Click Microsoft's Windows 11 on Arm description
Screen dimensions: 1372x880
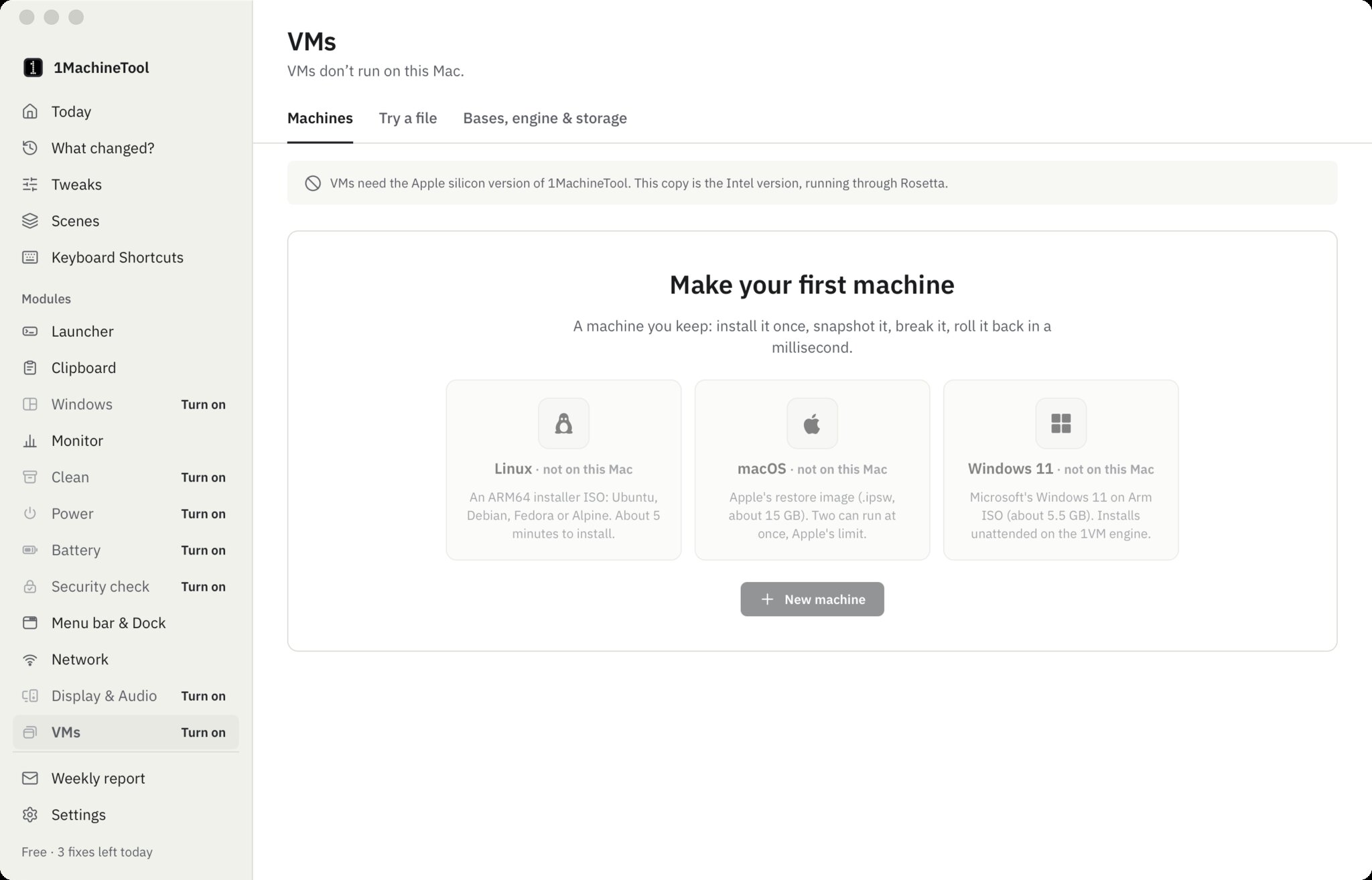(1060, 516)
